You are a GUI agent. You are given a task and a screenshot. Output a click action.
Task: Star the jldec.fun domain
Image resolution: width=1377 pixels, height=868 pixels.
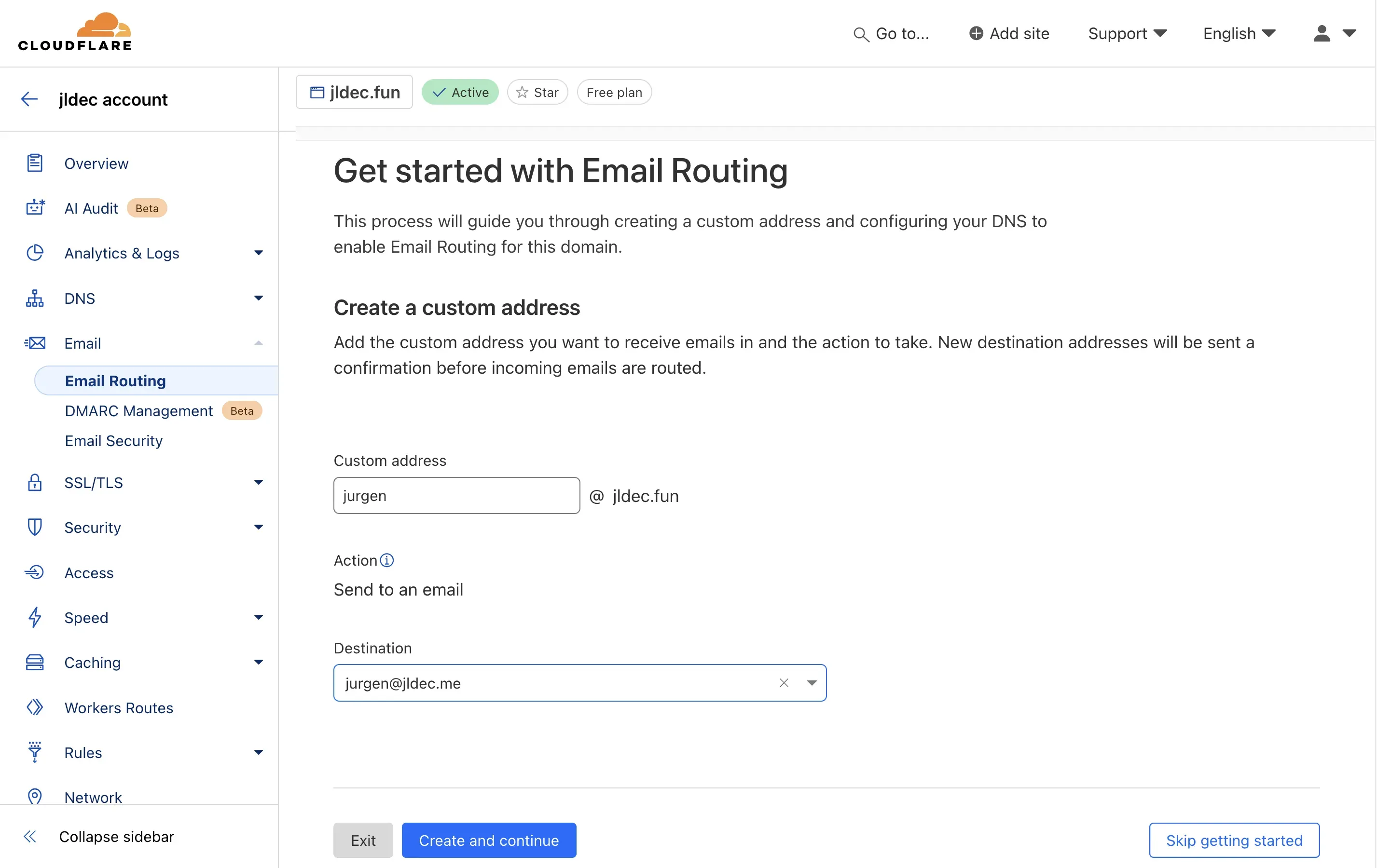537,92
